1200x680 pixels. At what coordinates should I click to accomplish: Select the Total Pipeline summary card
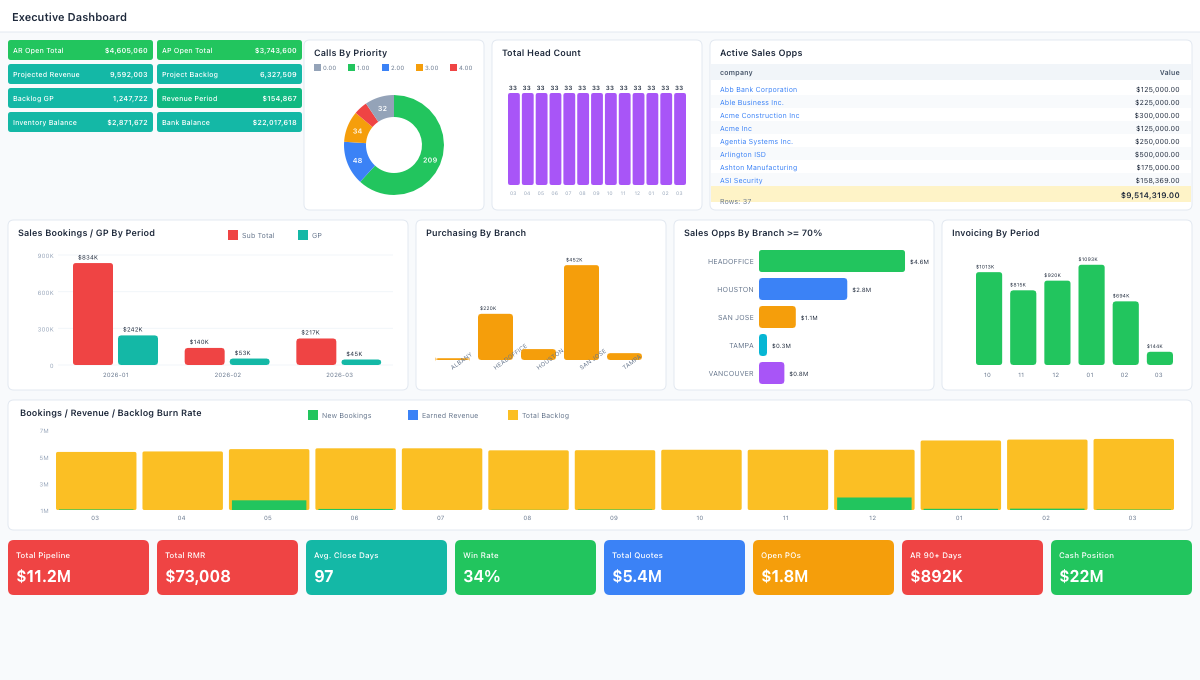click(x=80, y=567)
